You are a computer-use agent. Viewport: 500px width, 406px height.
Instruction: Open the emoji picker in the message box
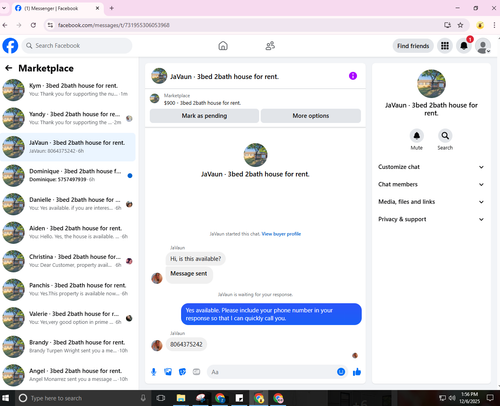click(x=341, y=372)
